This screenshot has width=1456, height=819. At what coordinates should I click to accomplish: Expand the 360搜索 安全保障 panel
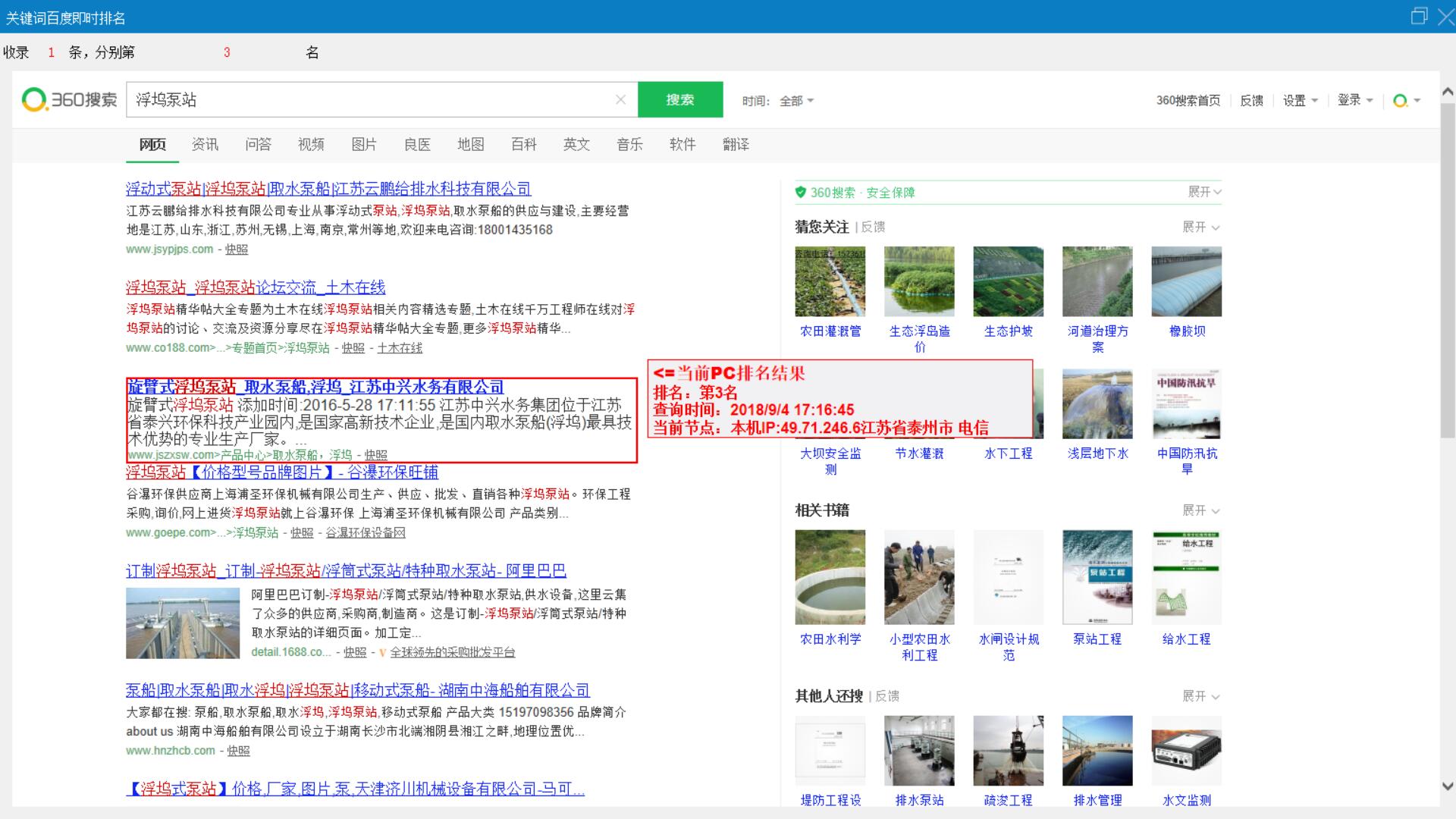1204,192
